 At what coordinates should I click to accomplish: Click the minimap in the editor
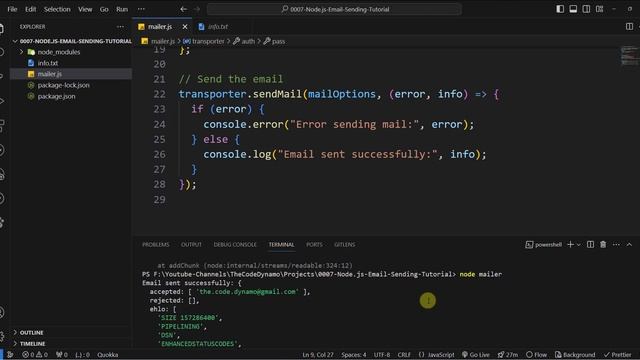tap(629, 56)
